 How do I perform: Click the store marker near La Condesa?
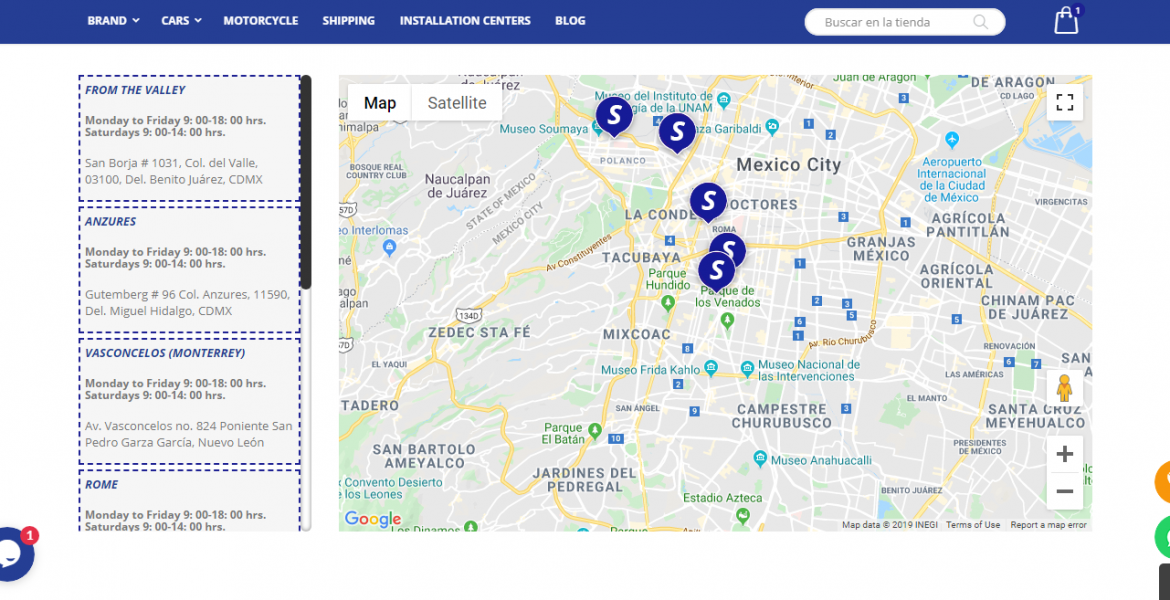click(708, 201)
